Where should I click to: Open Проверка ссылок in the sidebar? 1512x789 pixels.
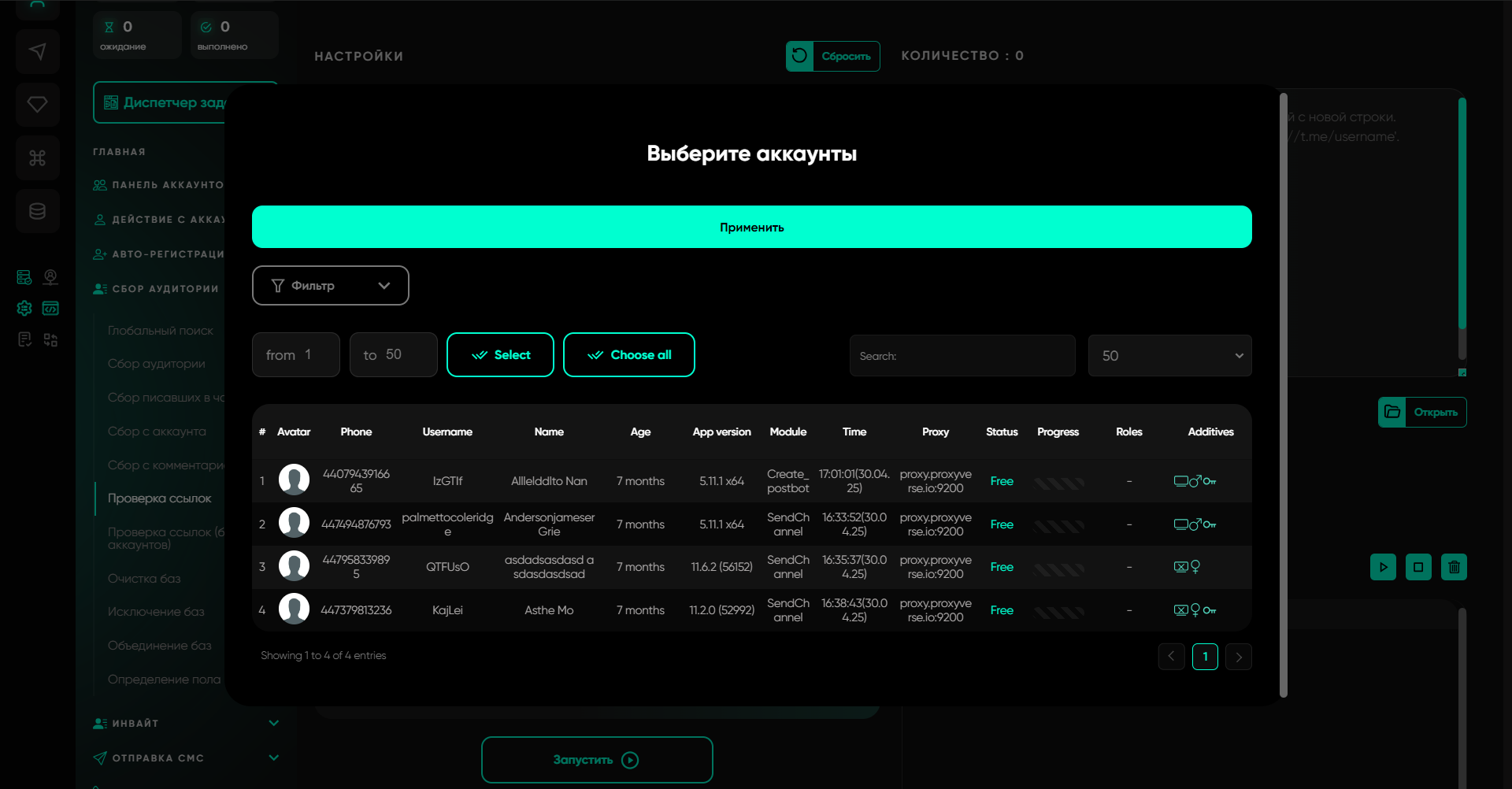pos(159,498)
